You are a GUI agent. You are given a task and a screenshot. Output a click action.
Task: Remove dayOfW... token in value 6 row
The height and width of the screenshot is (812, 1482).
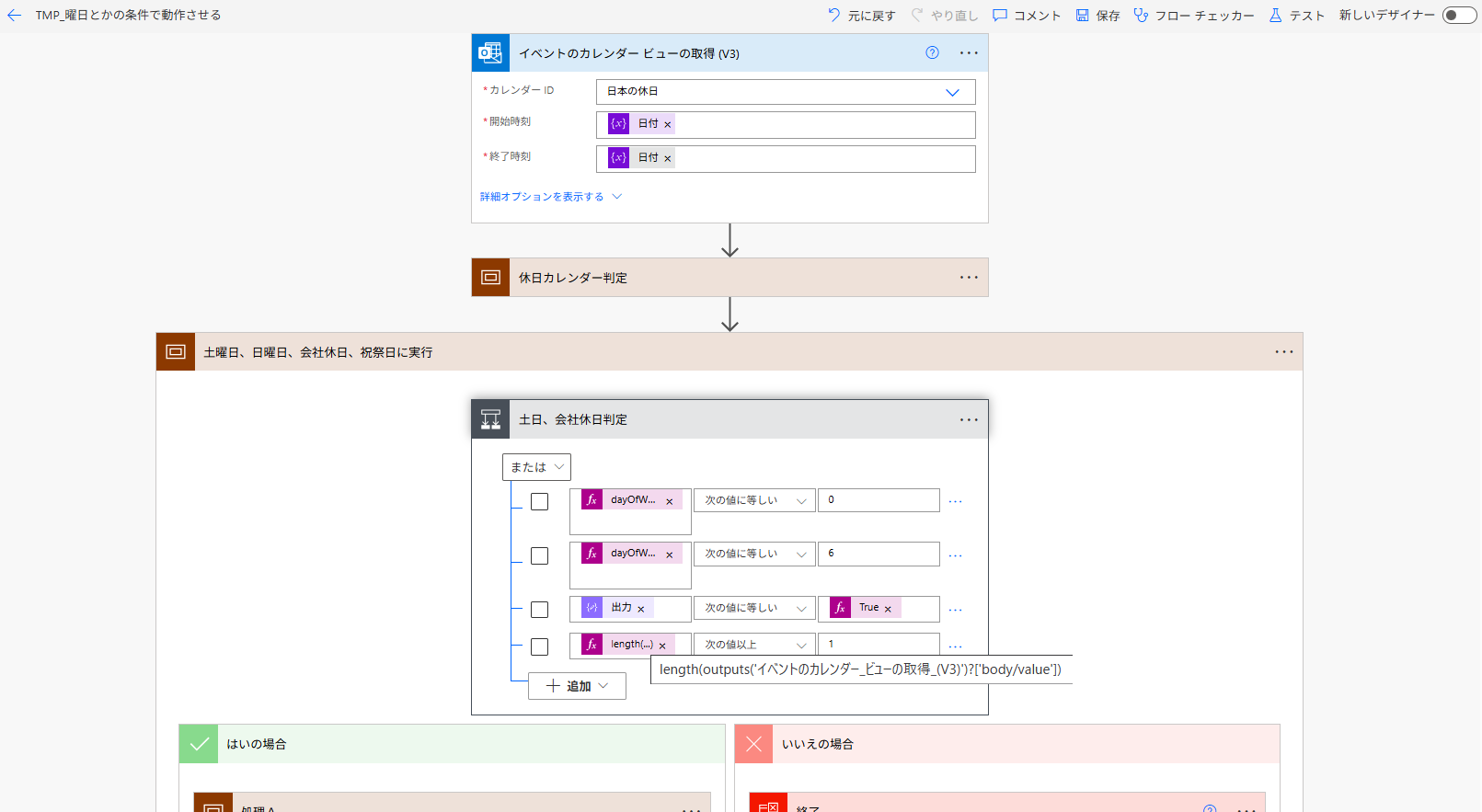click(x=670, y=555)
